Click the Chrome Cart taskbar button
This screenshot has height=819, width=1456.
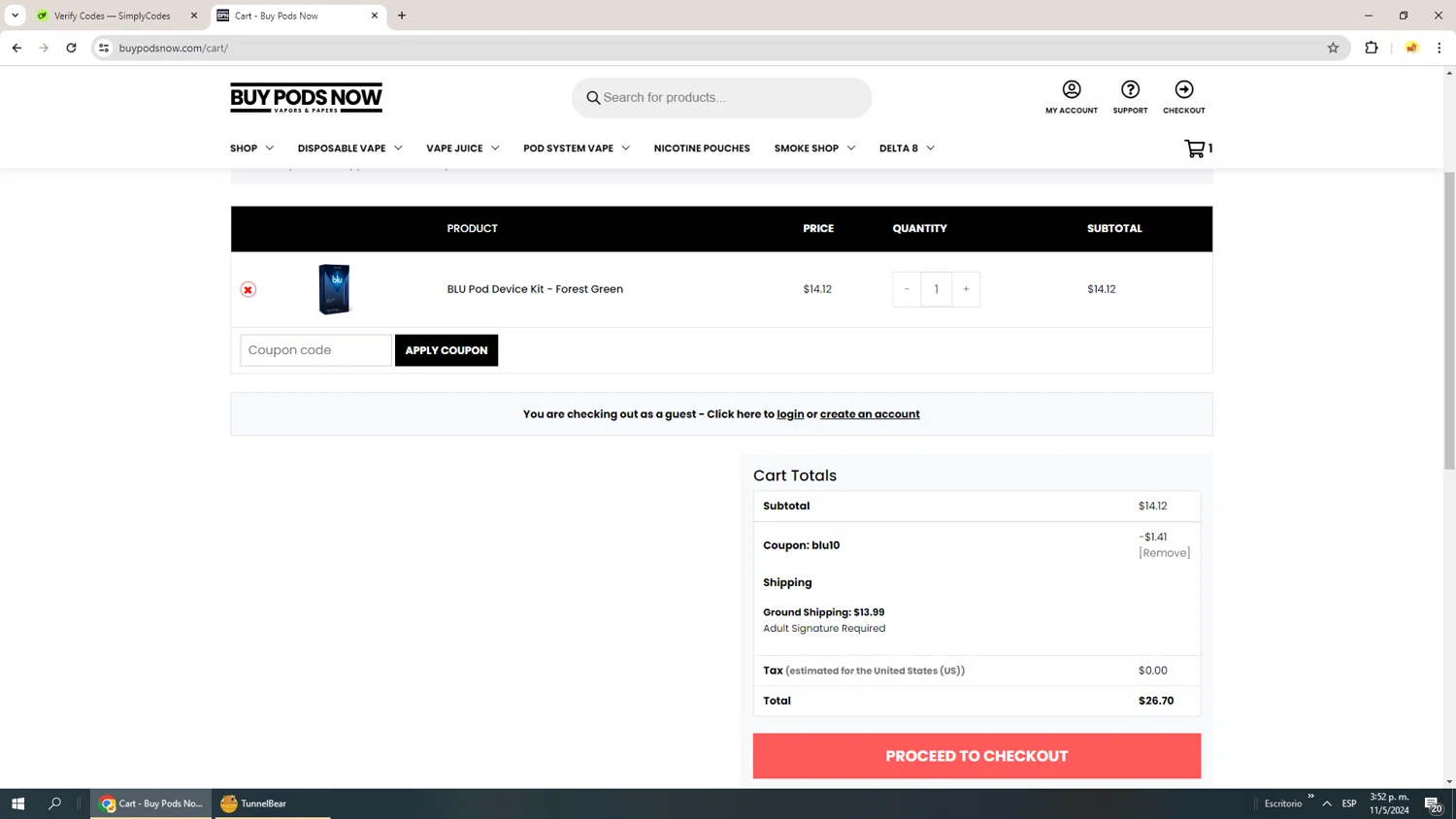click(x=151, y=803)
